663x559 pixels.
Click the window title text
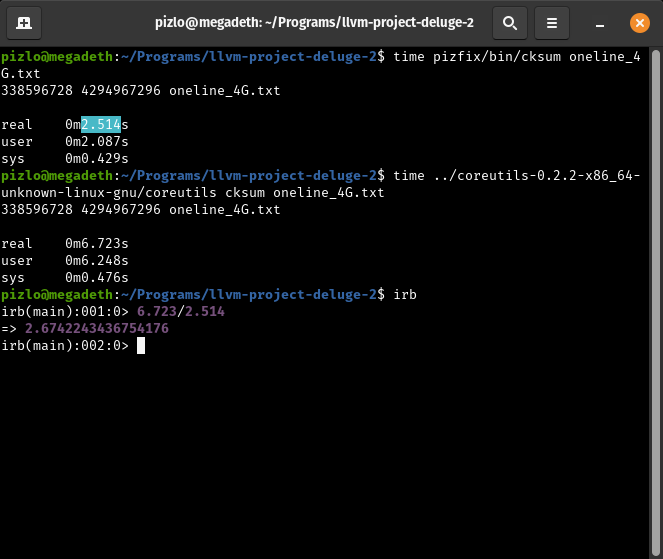pyautogui.click(x=314, y=22)
